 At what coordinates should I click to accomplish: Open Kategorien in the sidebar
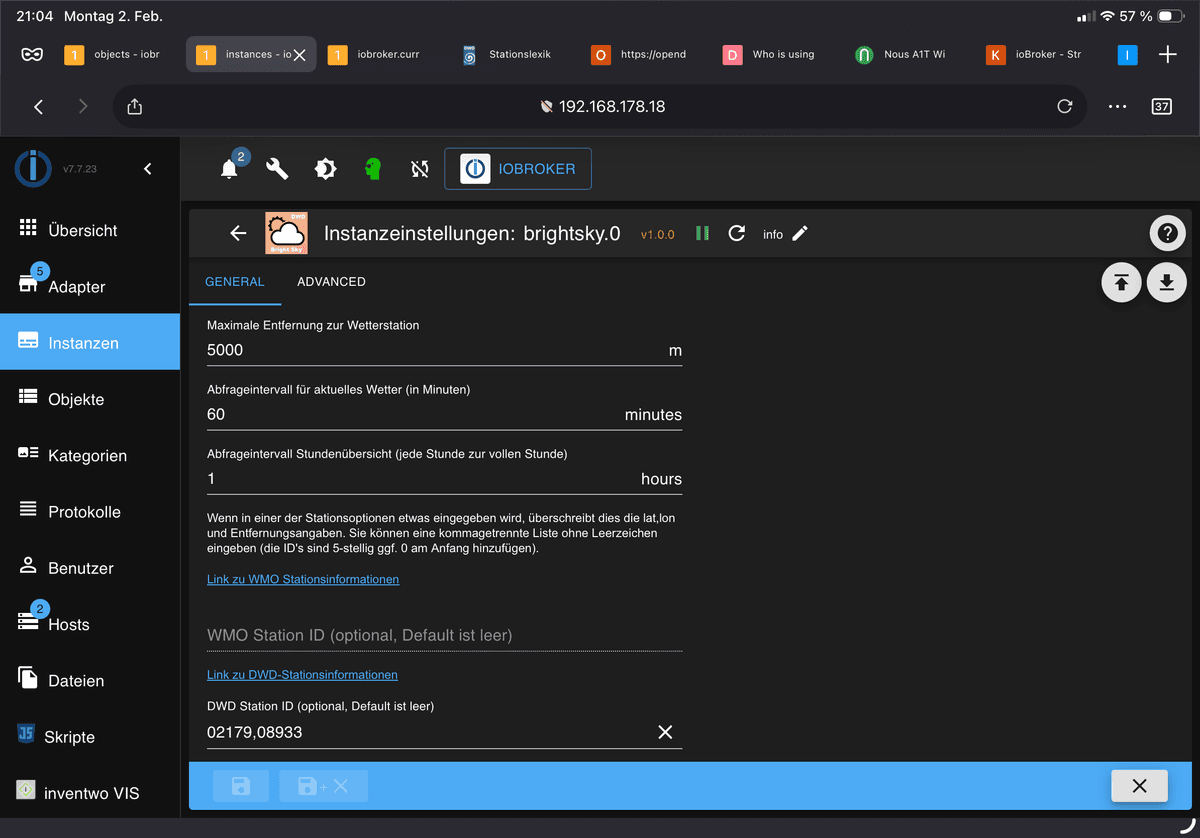[90, 455]
